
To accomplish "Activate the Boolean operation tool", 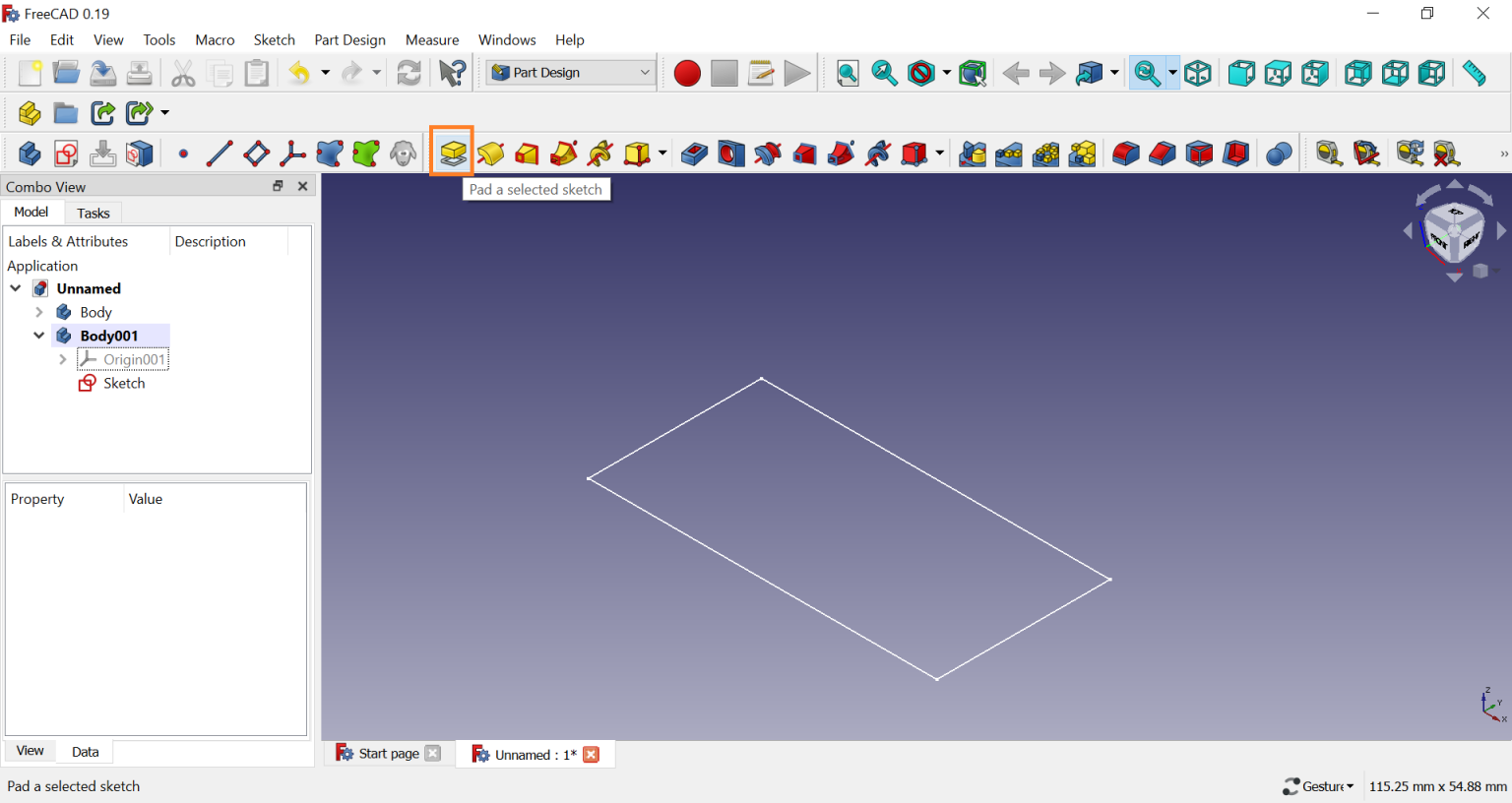I will point(1279,154).
